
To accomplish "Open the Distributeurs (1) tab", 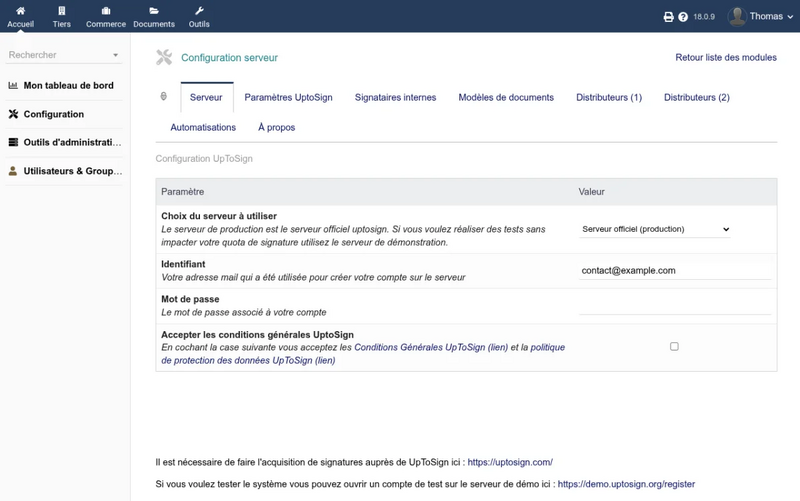I will pyautogui.click(x=609, y=97).
